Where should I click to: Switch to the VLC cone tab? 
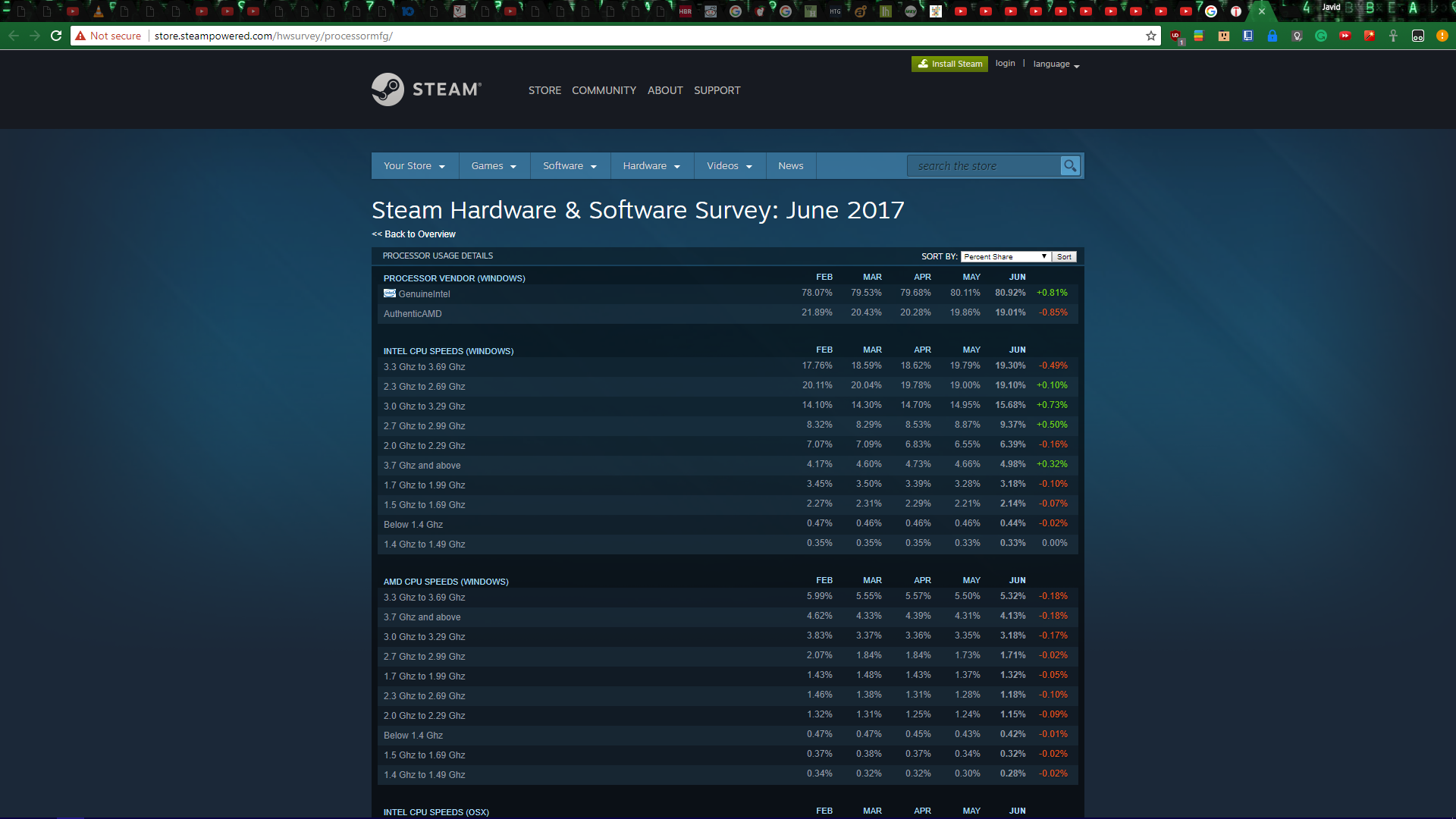pos(98,11)
